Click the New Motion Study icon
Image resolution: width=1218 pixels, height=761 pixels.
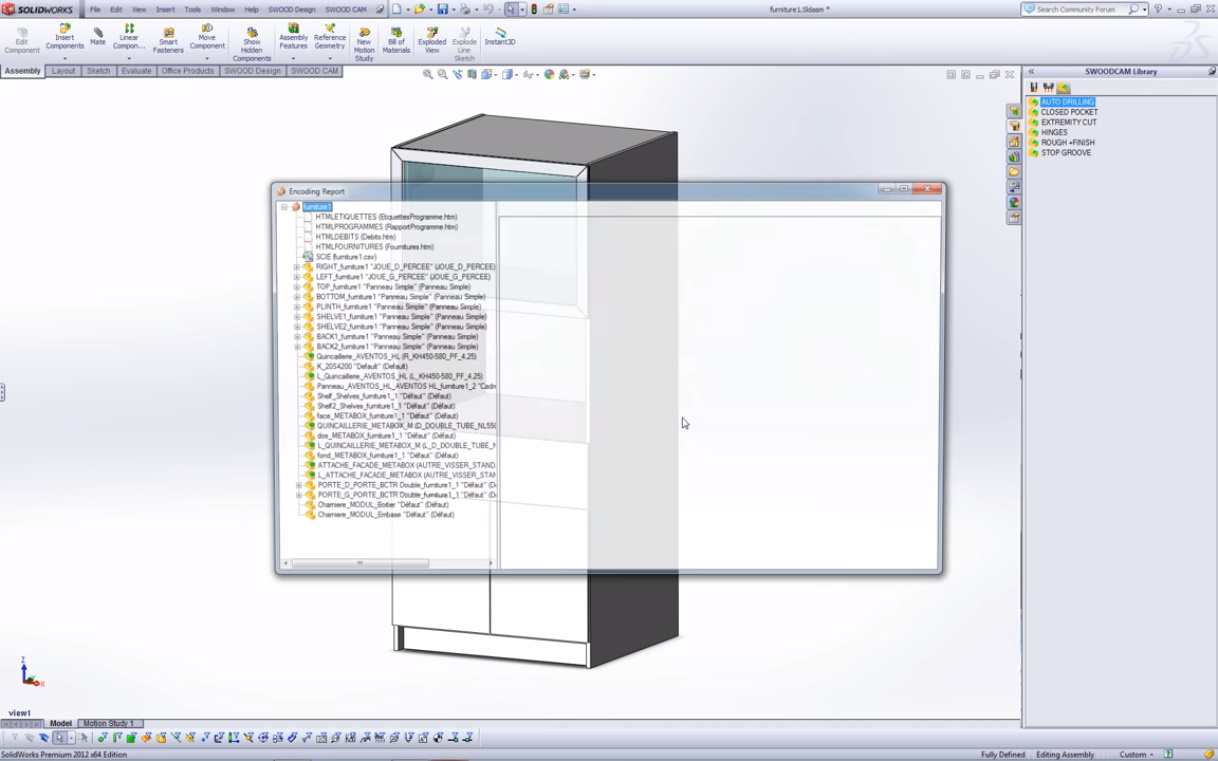tap(364, 40)
